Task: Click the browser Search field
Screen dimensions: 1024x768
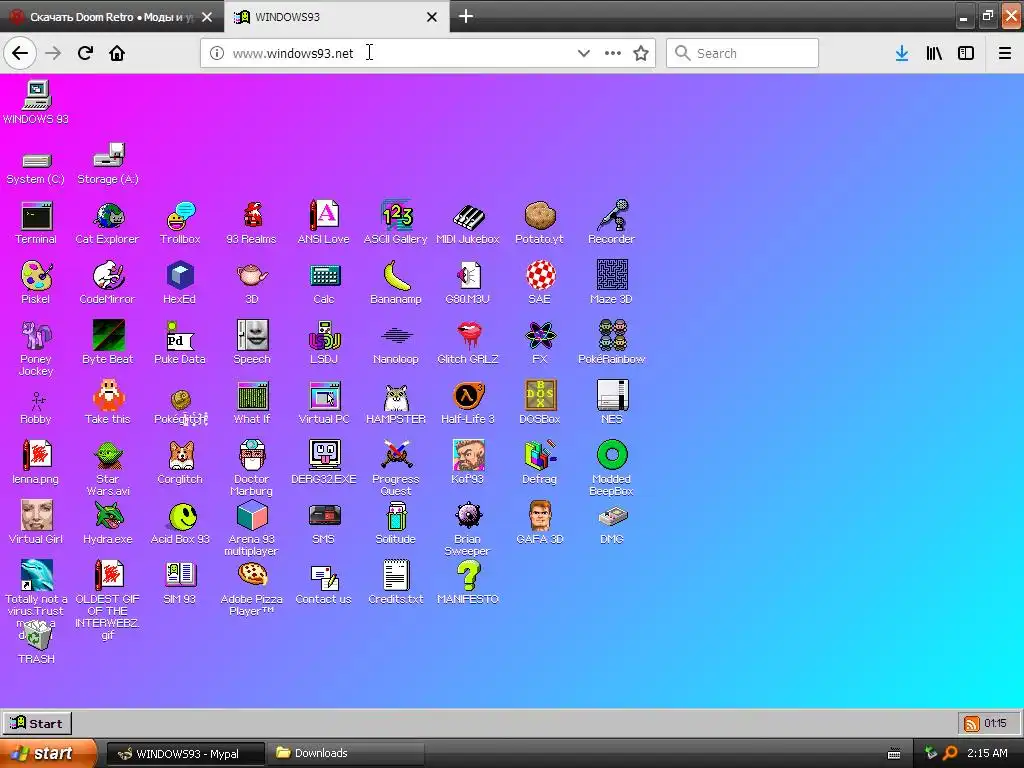Action: tap(743, 54)
